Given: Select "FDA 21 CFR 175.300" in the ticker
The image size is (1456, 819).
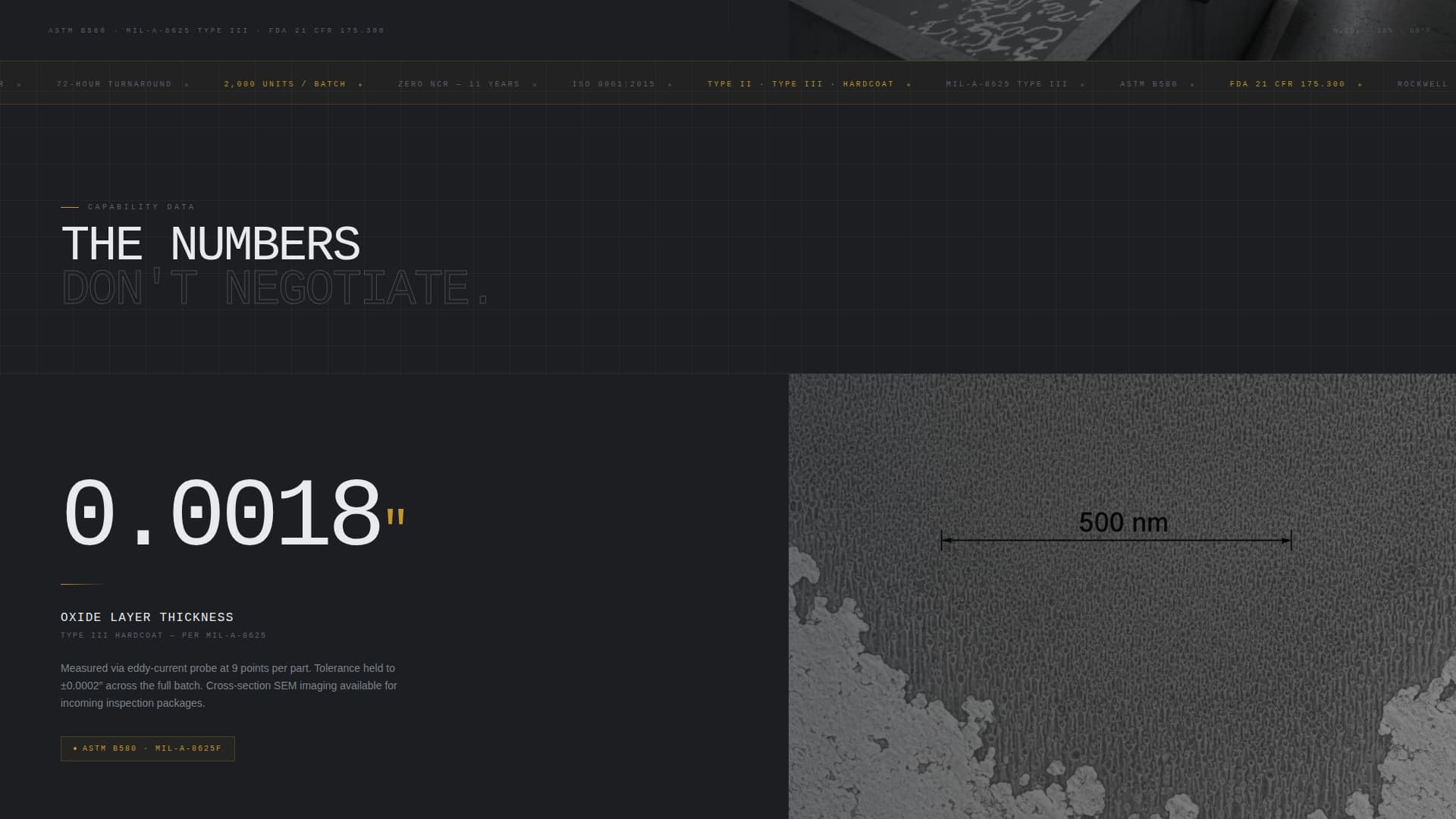Looking at the screenshot, I should click(1287, 84).
